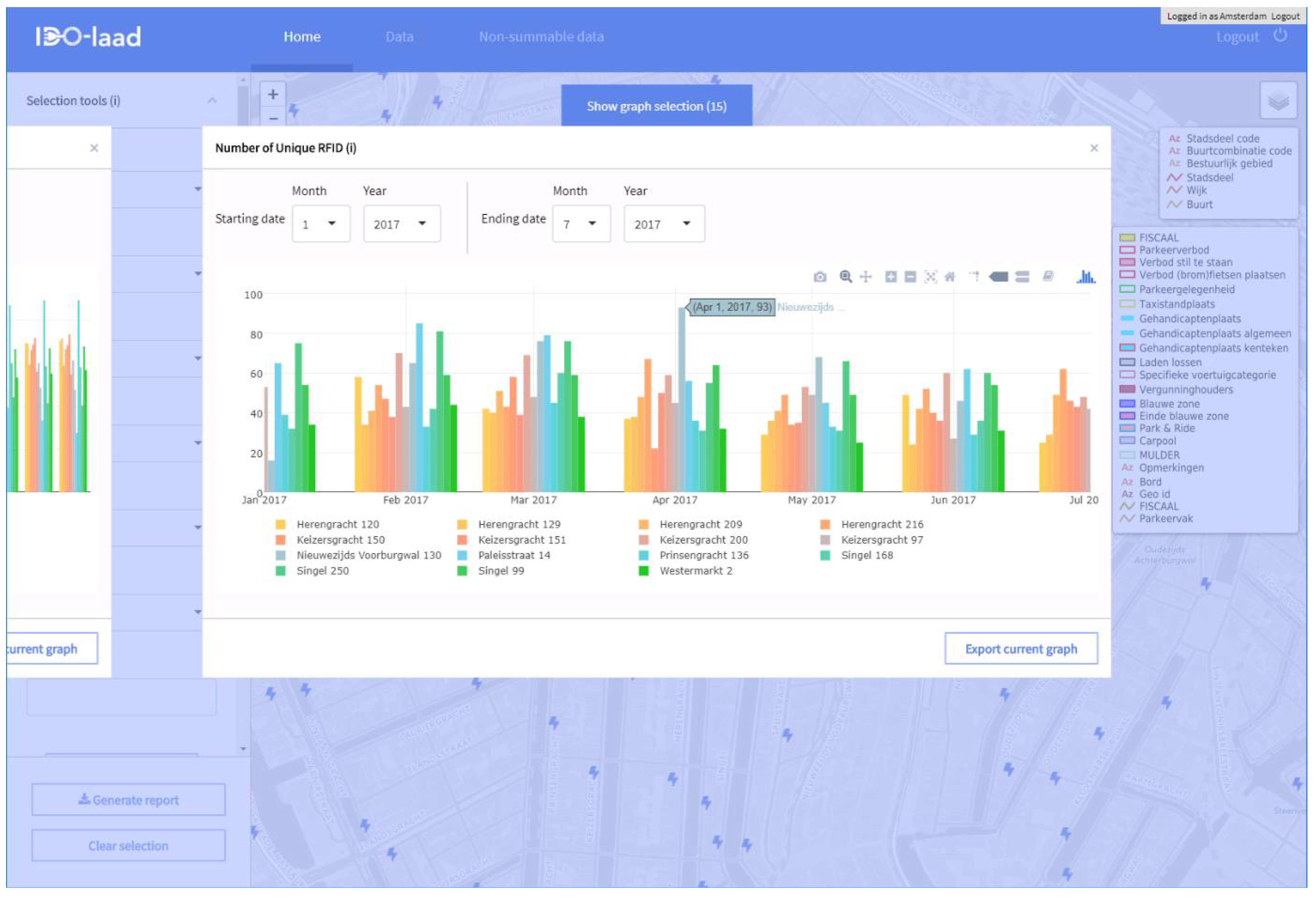Click the chart zoom in plus icon
1316x897 pixels.
[891, 276]
